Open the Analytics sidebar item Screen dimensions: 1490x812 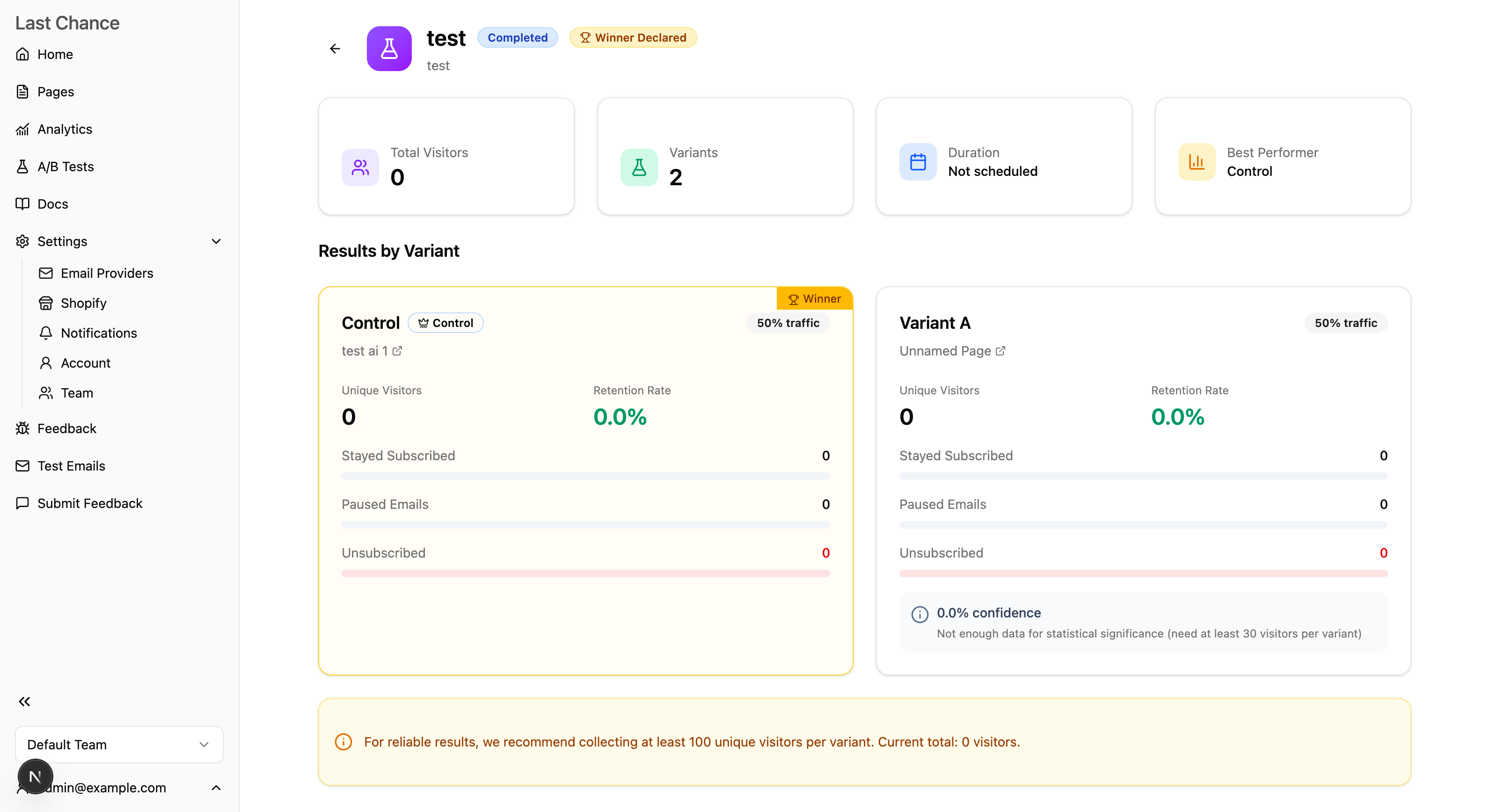pos(65,129)
